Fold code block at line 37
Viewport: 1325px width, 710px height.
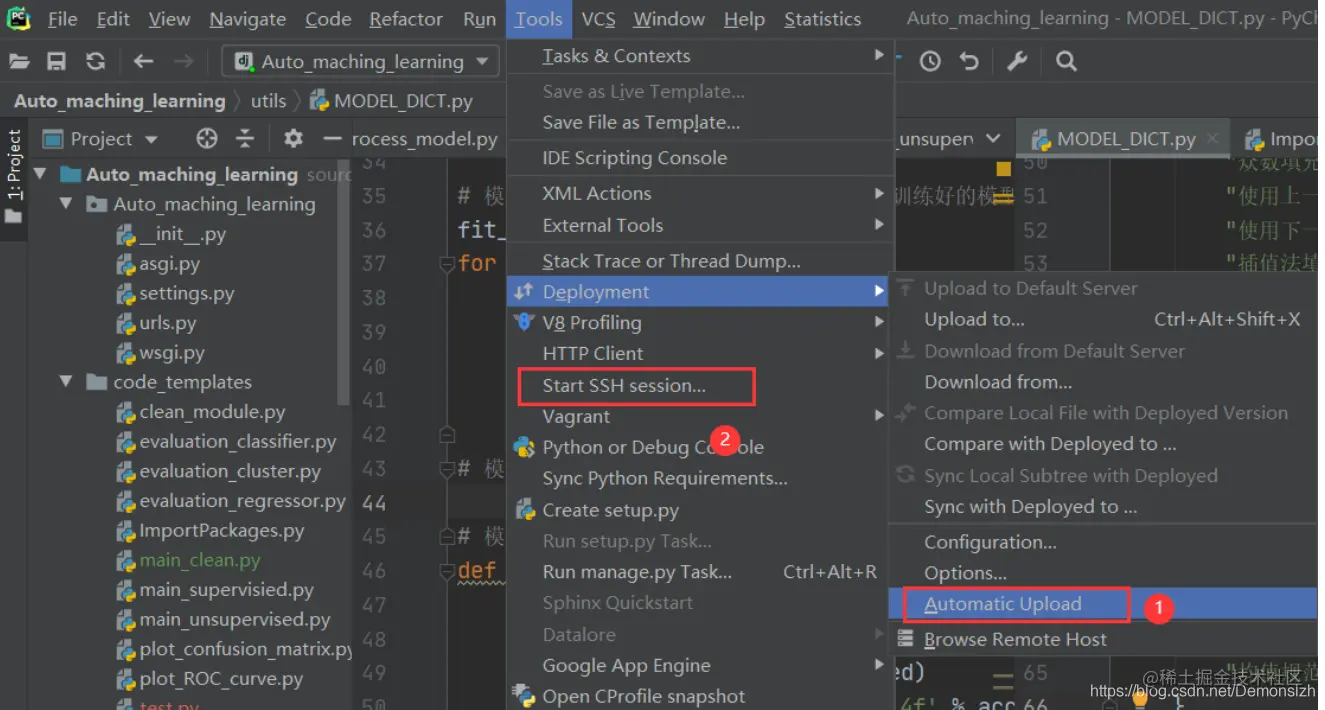[447, 264]
